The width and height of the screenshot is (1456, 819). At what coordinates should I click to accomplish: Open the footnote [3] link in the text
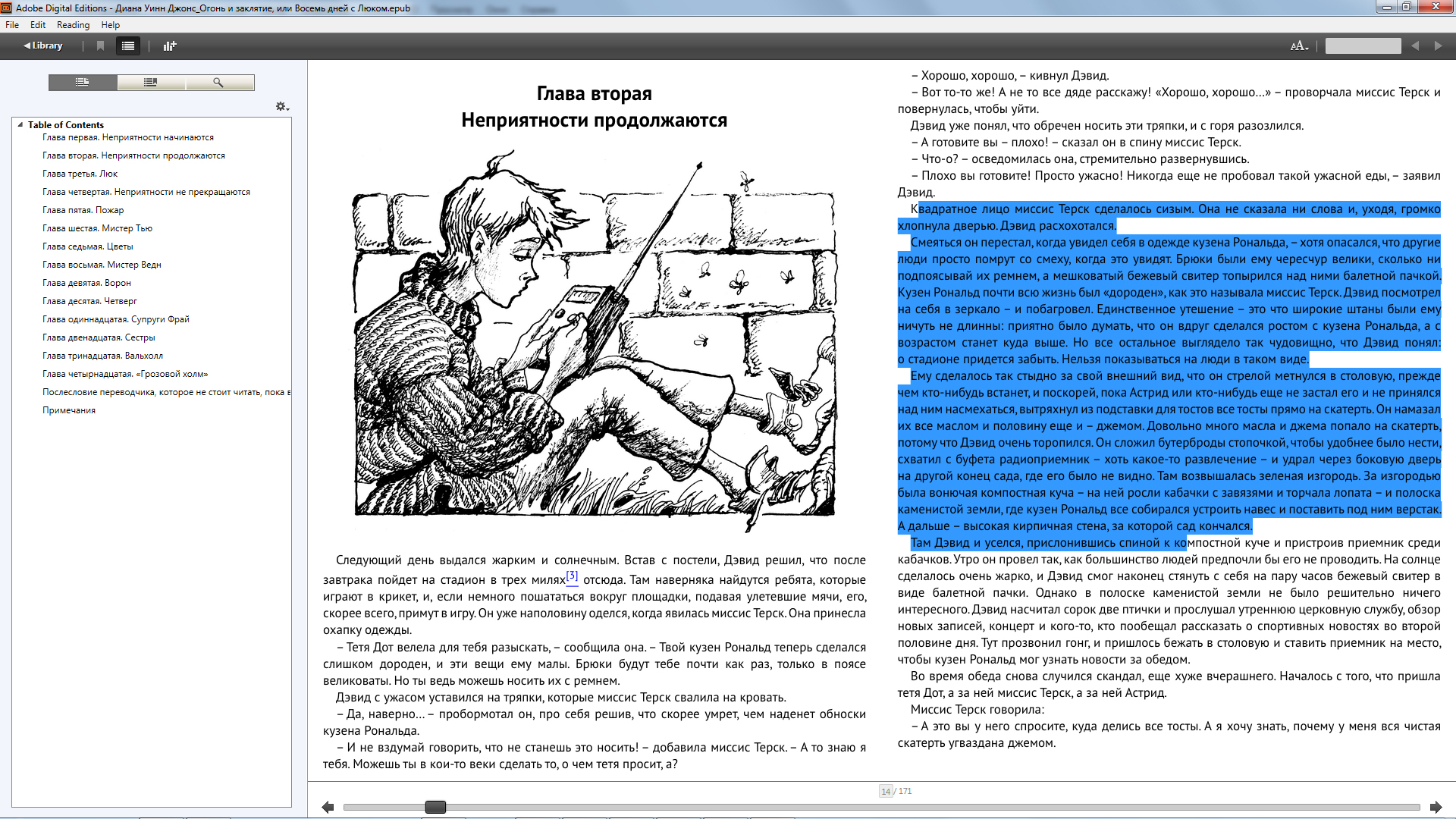pos(572,576)
